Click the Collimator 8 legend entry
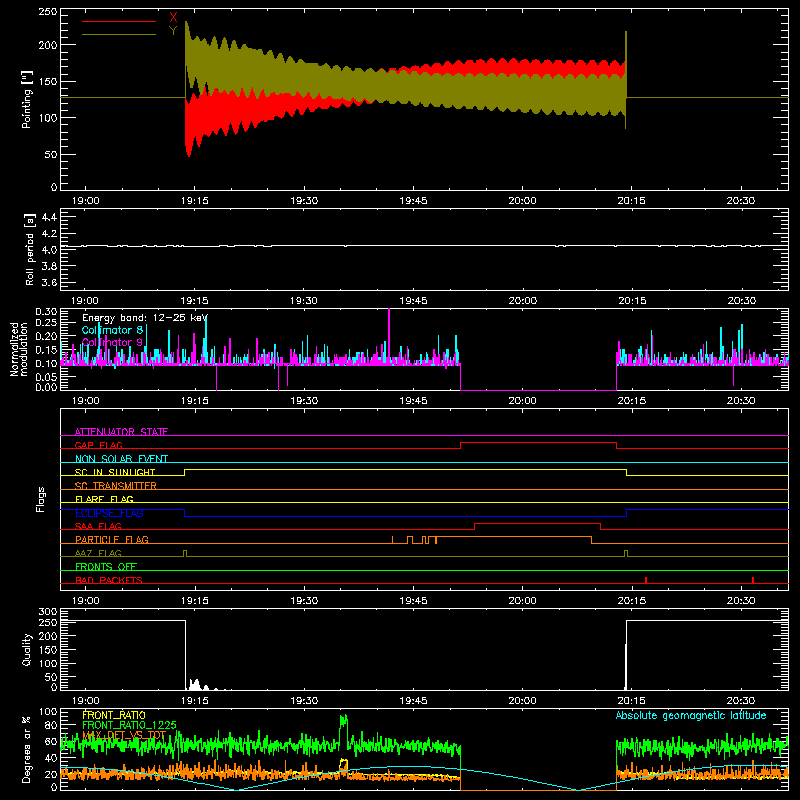 [x=112, y=330]
